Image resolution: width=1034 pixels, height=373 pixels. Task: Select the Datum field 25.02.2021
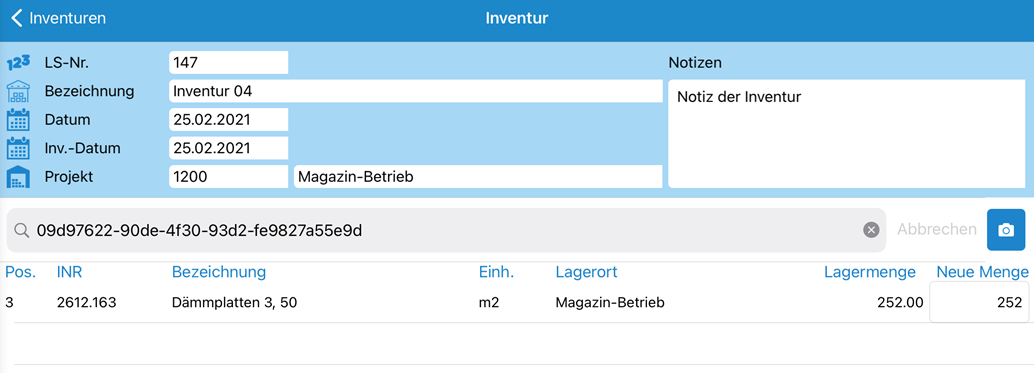[228, 120]
